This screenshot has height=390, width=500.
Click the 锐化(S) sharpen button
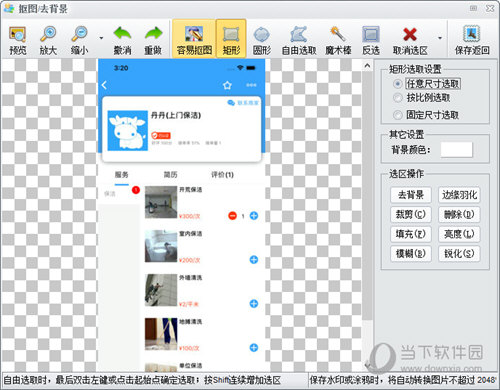pos(459,254)
